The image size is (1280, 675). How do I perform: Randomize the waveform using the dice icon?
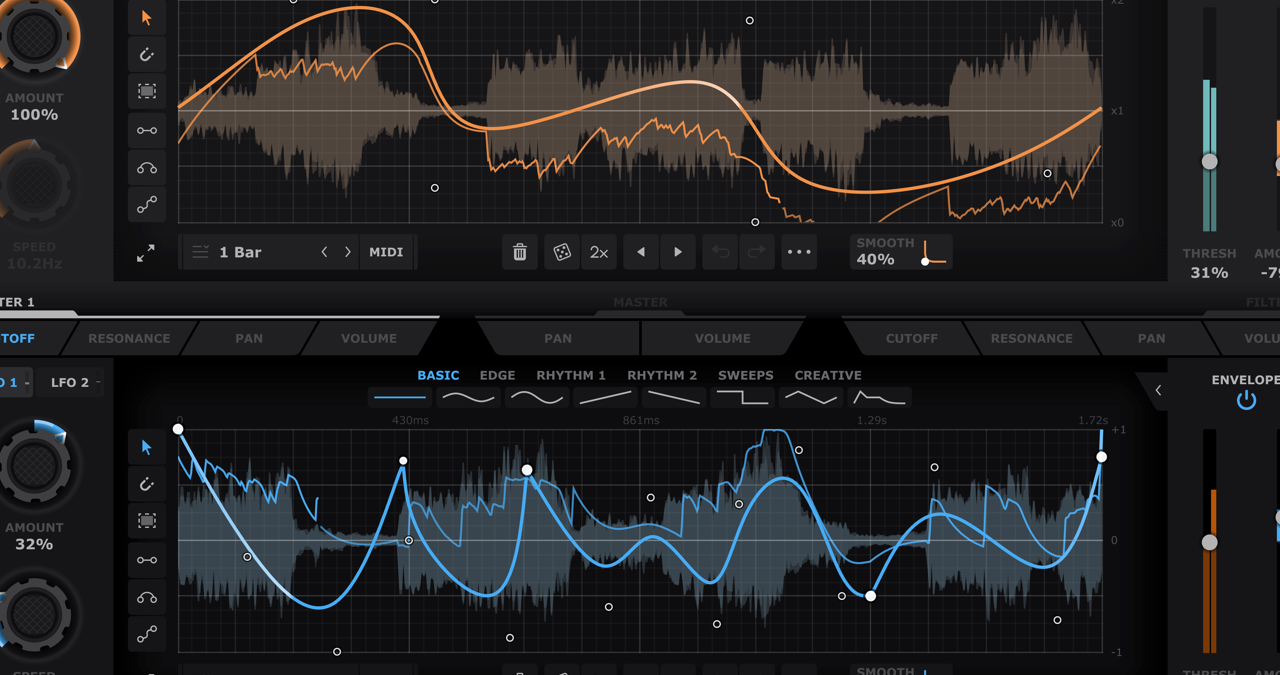(562, 252)
